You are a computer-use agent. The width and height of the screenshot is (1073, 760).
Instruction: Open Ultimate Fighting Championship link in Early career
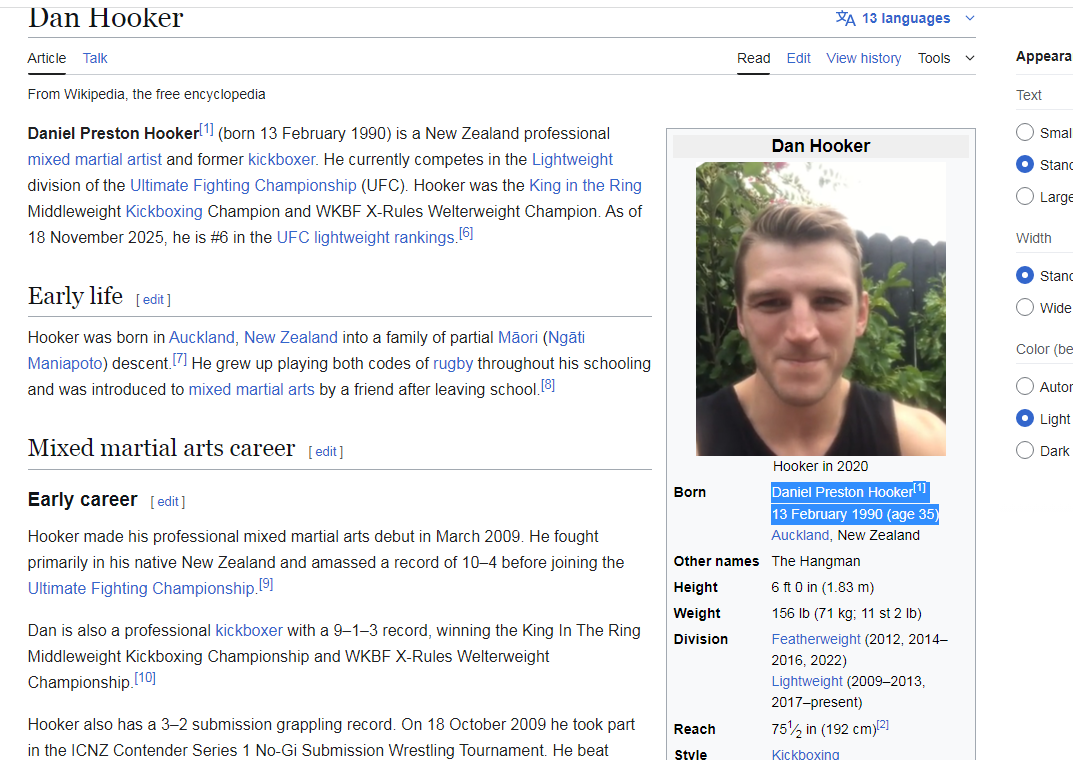[141, 588]
